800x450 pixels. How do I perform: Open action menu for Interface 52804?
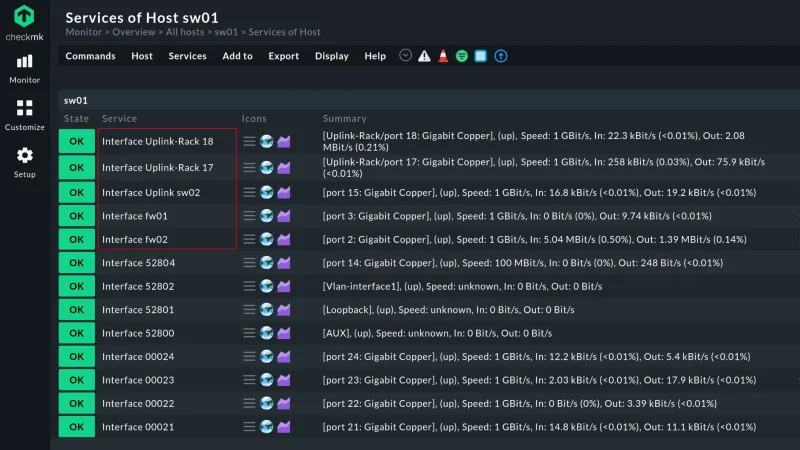(x=249, y=263)
